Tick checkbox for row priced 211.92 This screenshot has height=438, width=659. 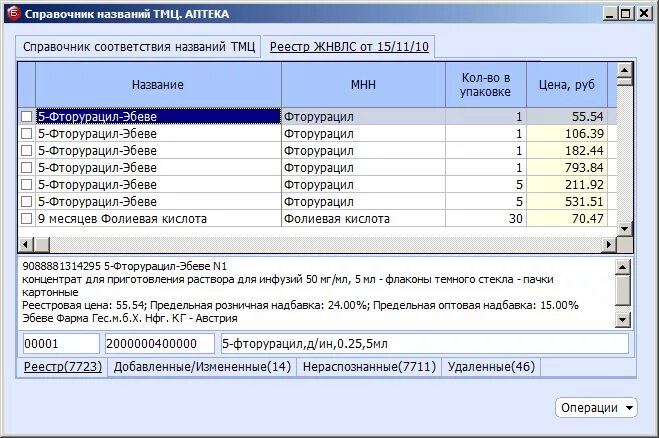point(26,185)
